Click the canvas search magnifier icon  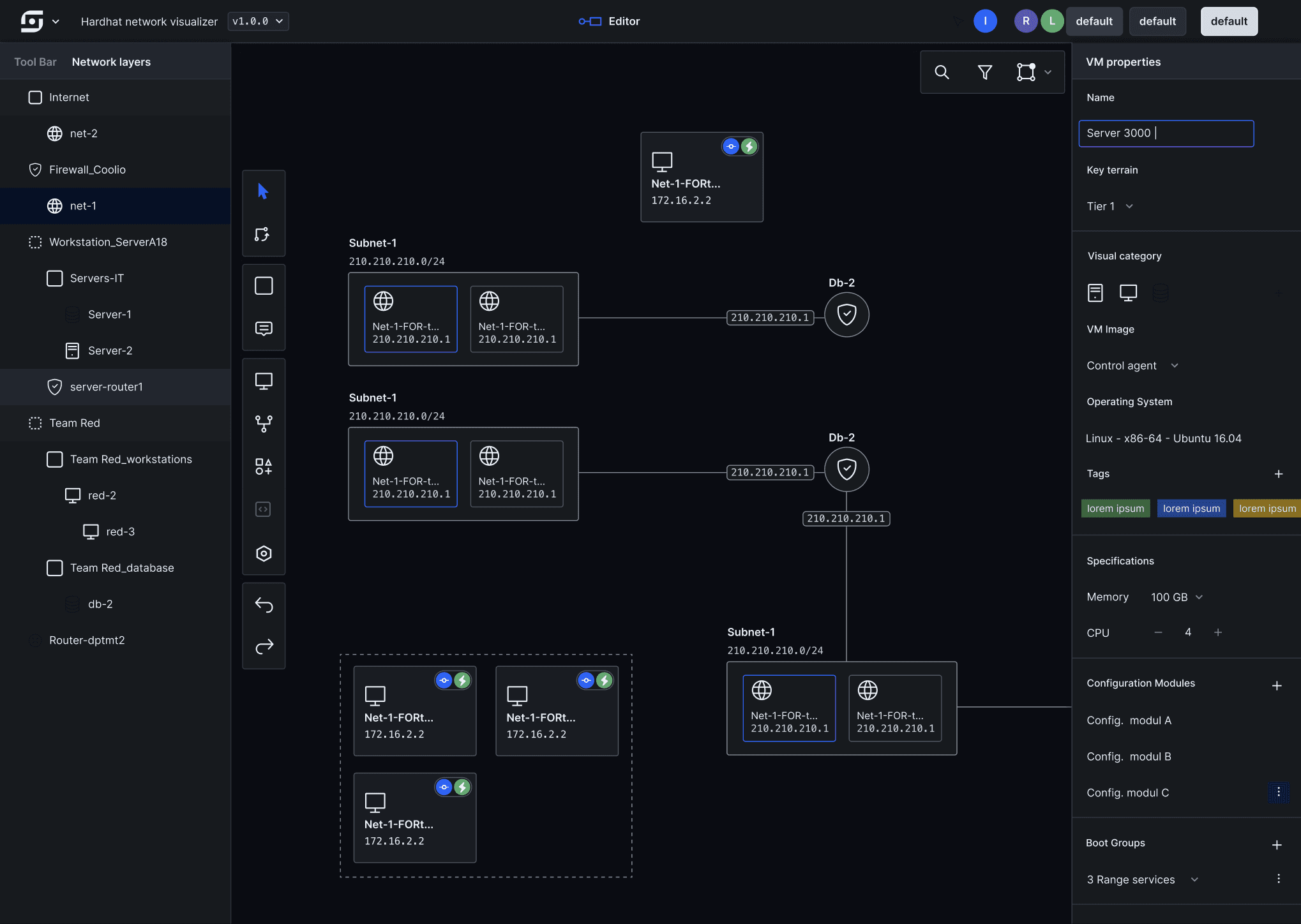[x=942, y=72]
